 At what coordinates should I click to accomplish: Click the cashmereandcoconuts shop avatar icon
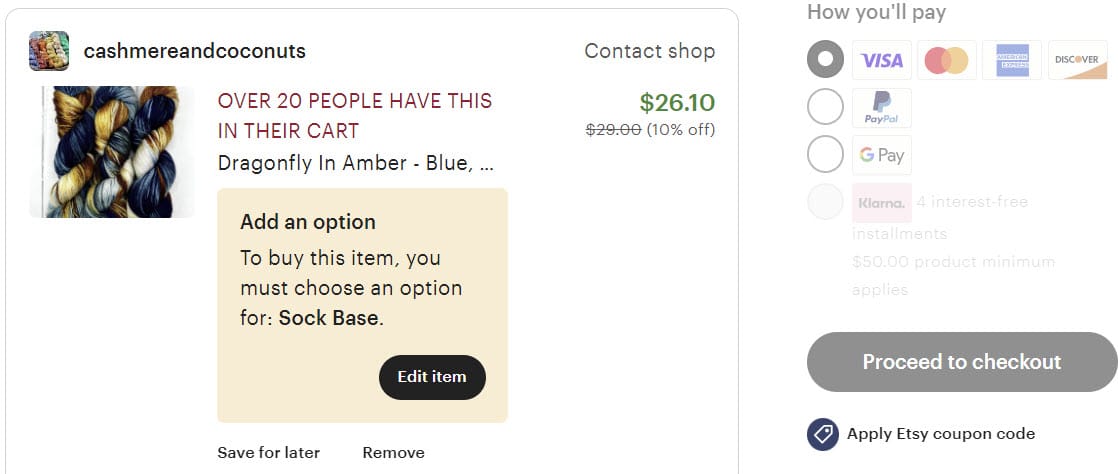pyautogui.click(x=49, y=51)
